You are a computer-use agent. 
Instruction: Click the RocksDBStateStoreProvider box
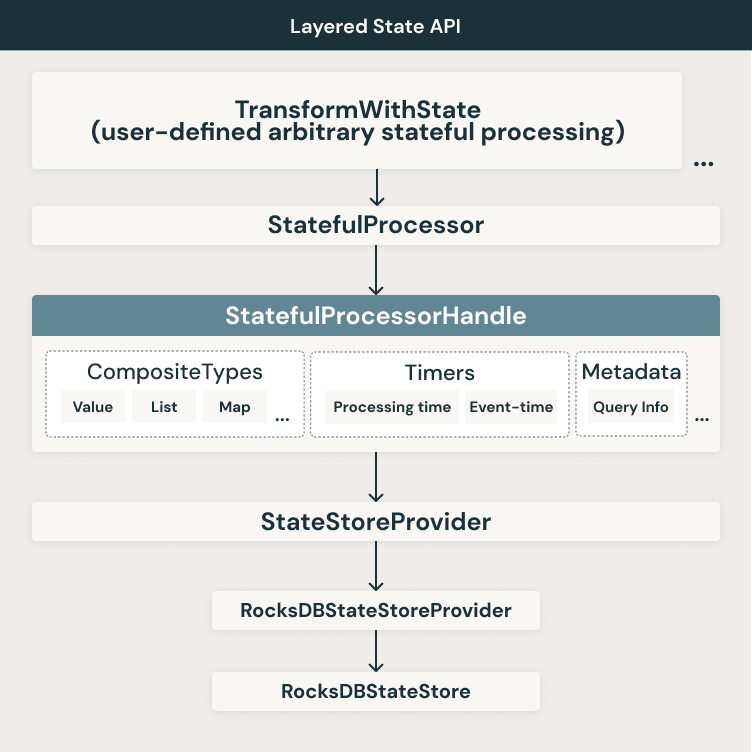pos(375,610)
